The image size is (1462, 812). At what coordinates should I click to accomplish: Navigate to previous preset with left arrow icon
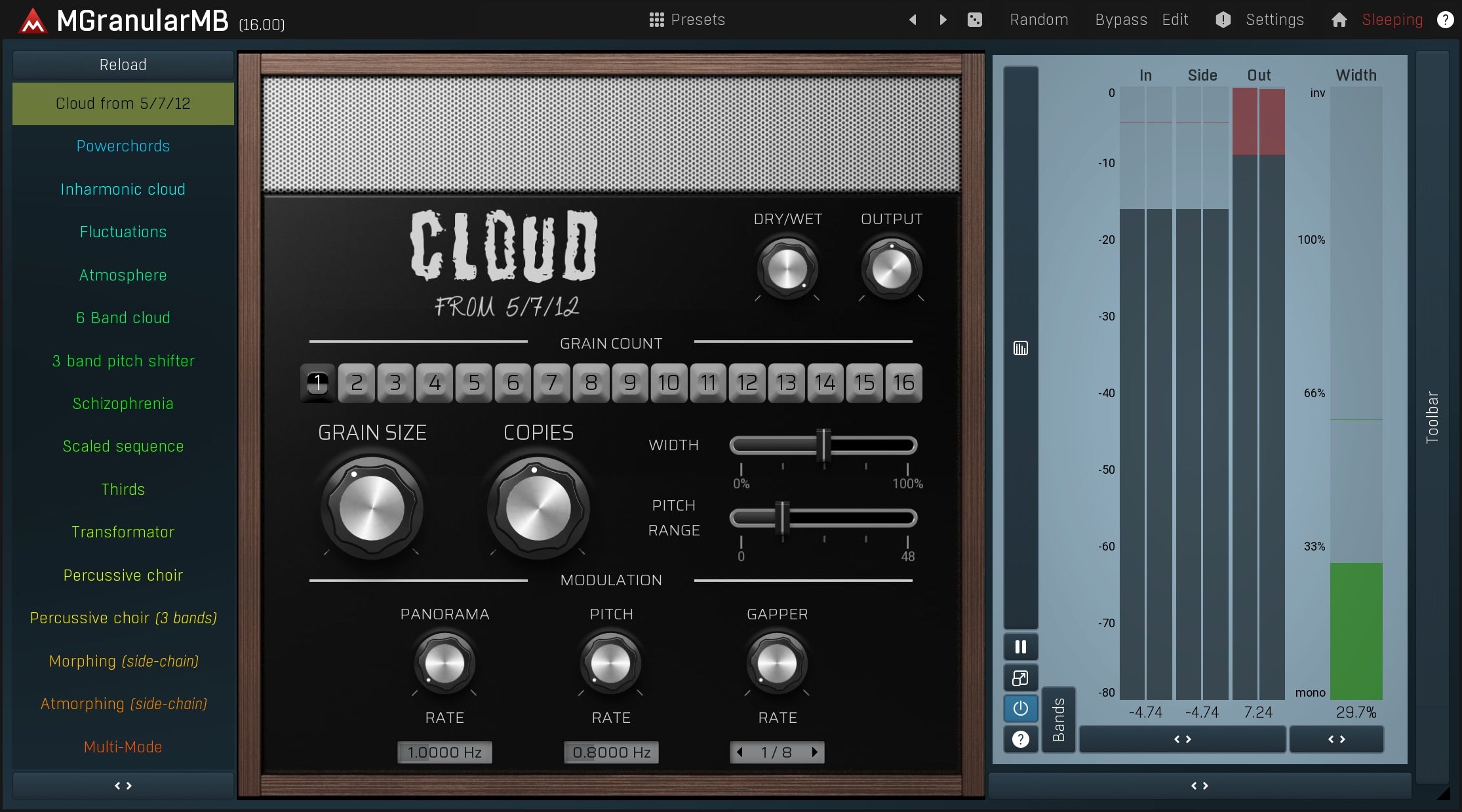(912, 20)
